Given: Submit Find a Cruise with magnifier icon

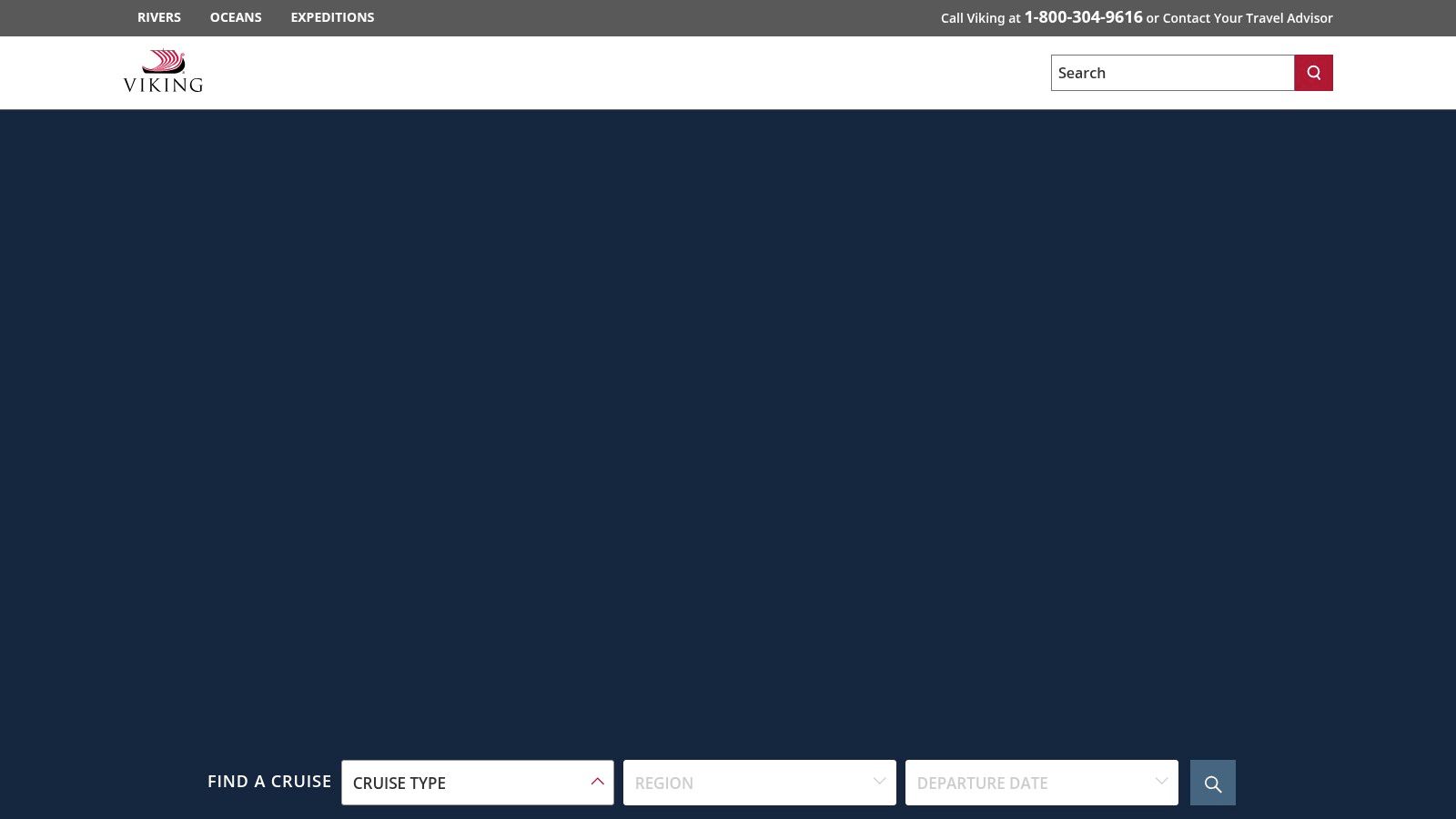Looking at the screenshot, I should point(1212,783).
